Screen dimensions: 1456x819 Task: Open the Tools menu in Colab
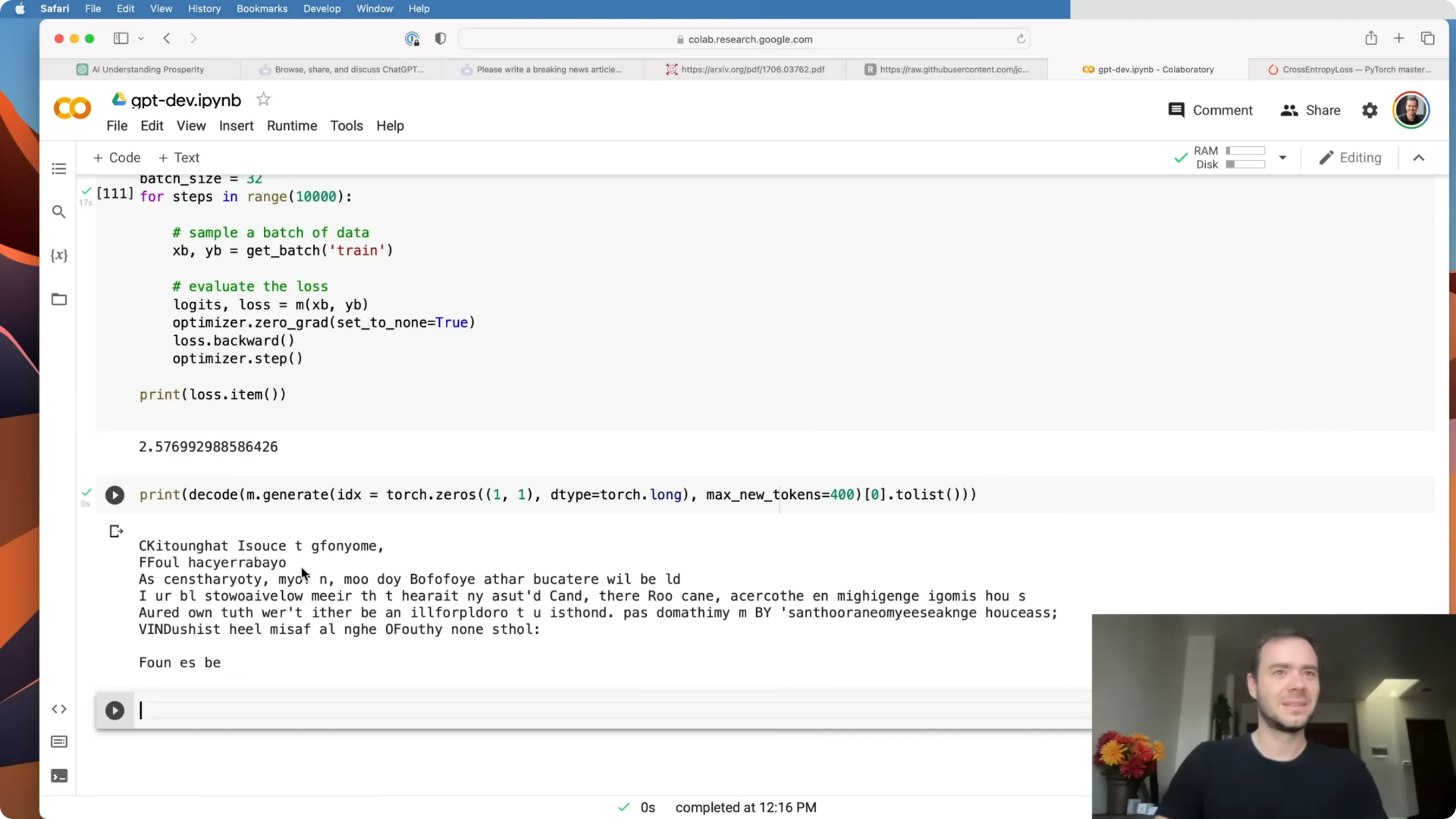[x=347, y=126]
